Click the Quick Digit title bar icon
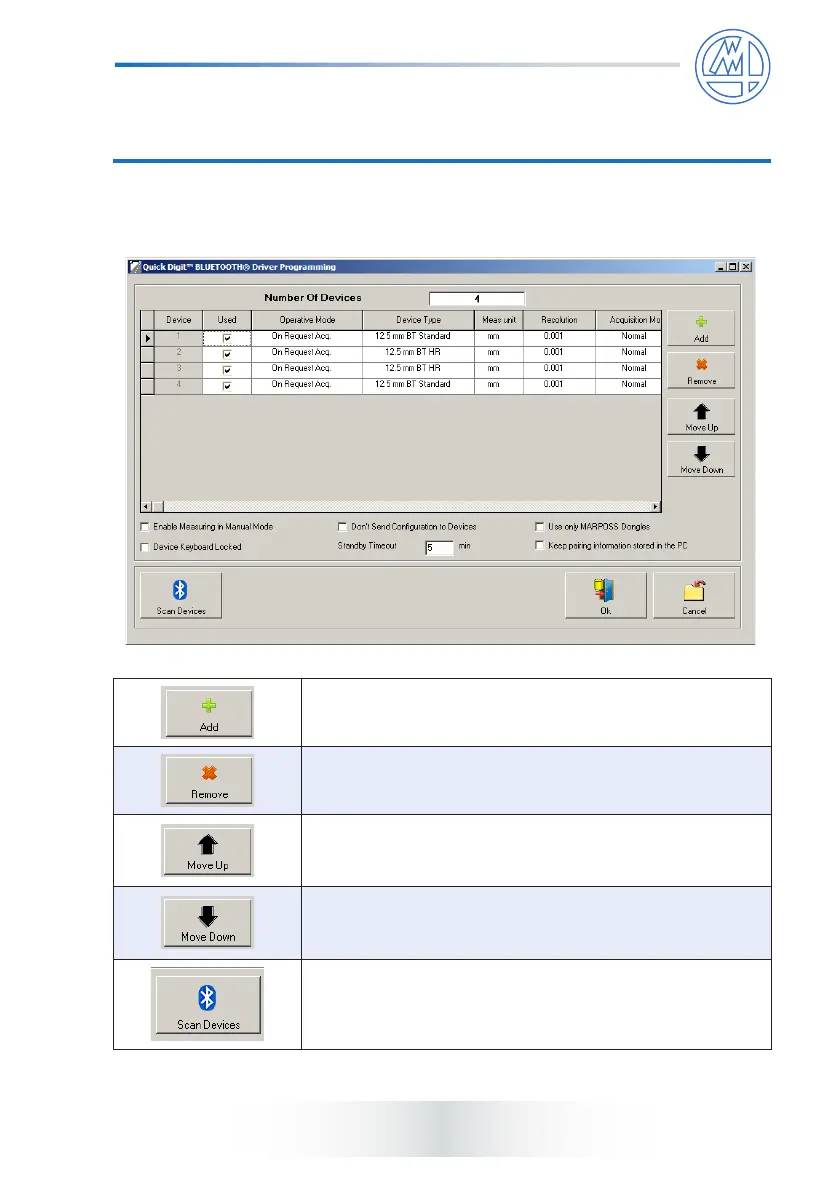 [x=135, y=267]
